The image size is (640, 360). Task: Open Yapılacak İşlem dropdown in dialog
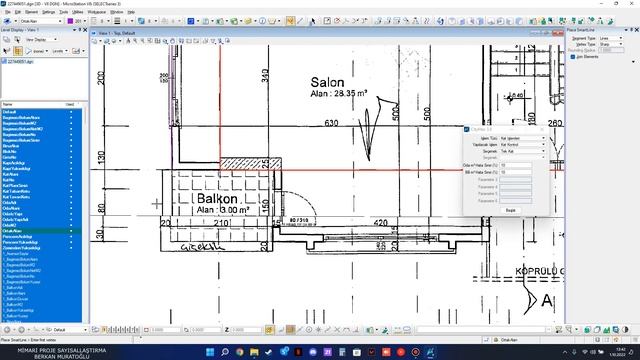point(523,145)
